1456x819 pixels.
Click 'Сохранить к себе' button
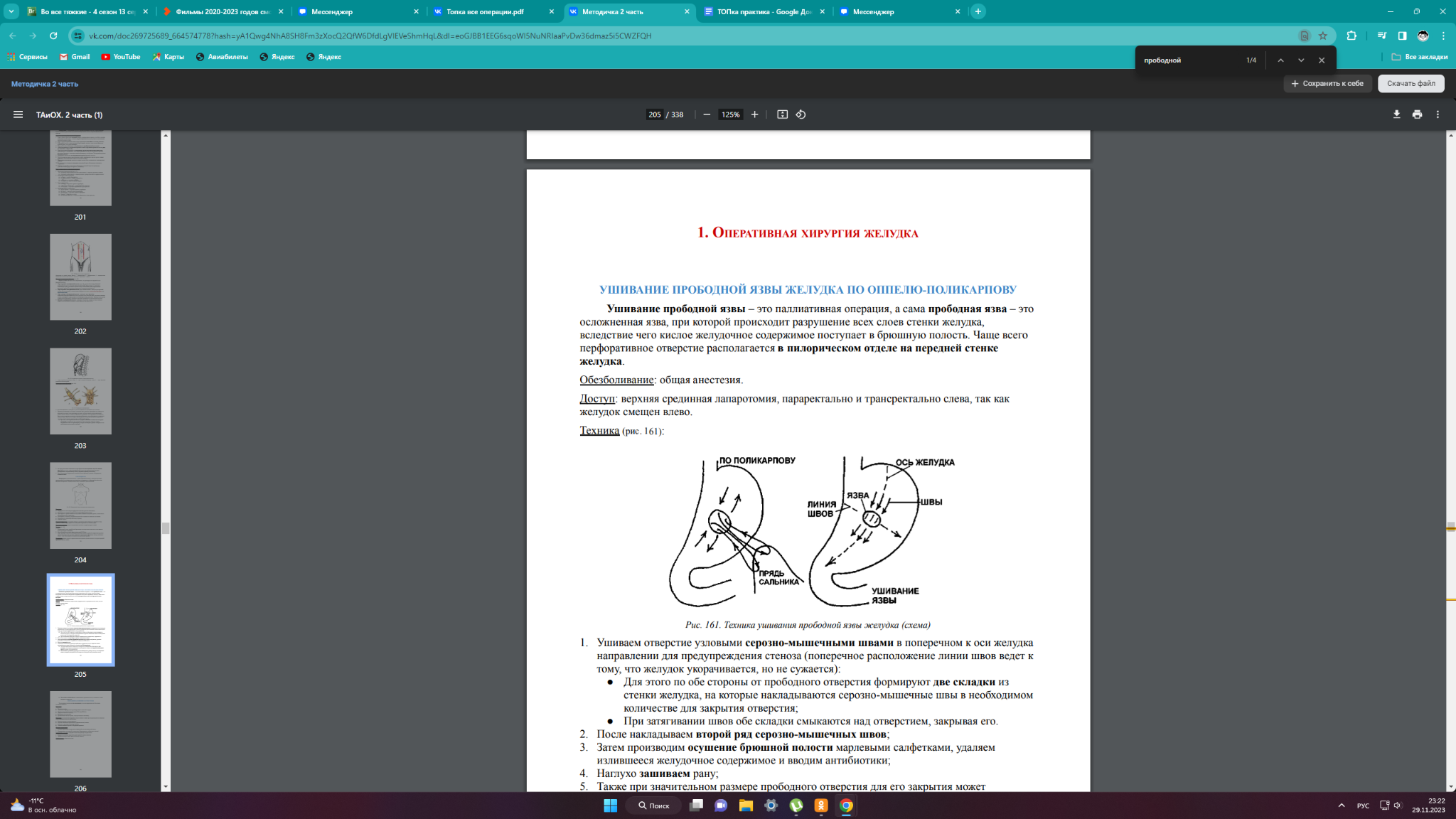pos(1327,83)
